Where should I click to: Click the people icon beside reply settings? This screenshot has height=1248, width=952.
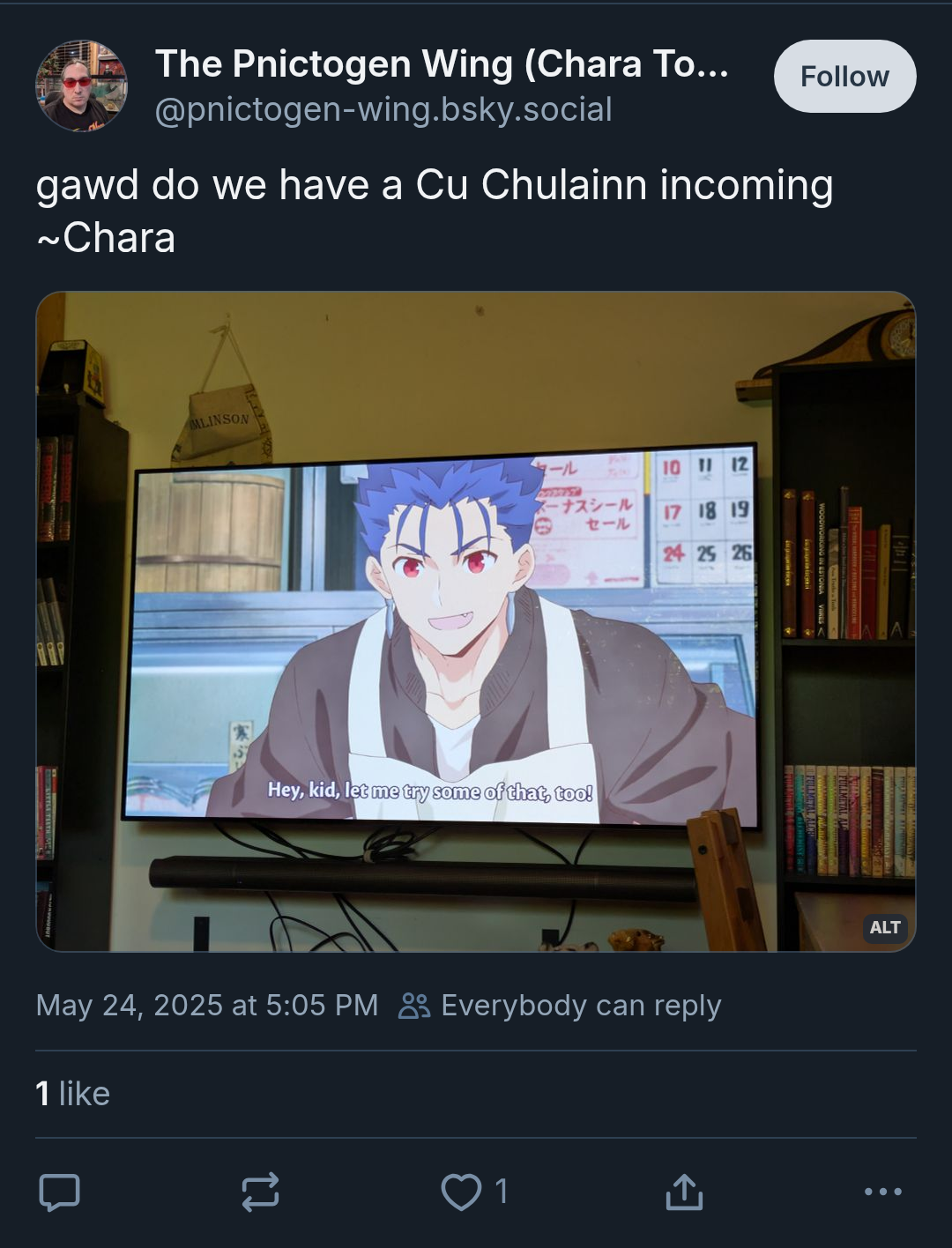(x=414, y=1006)
